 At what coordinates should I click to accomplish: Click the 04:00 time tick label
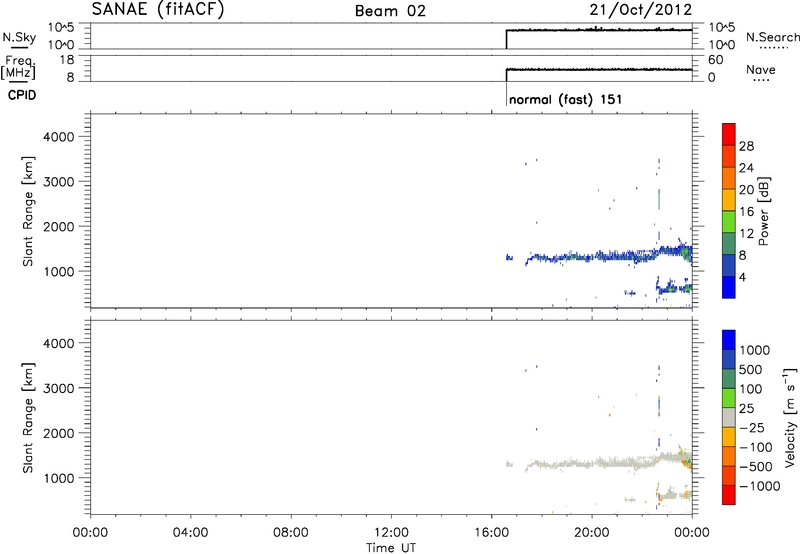tap(190, 533)
